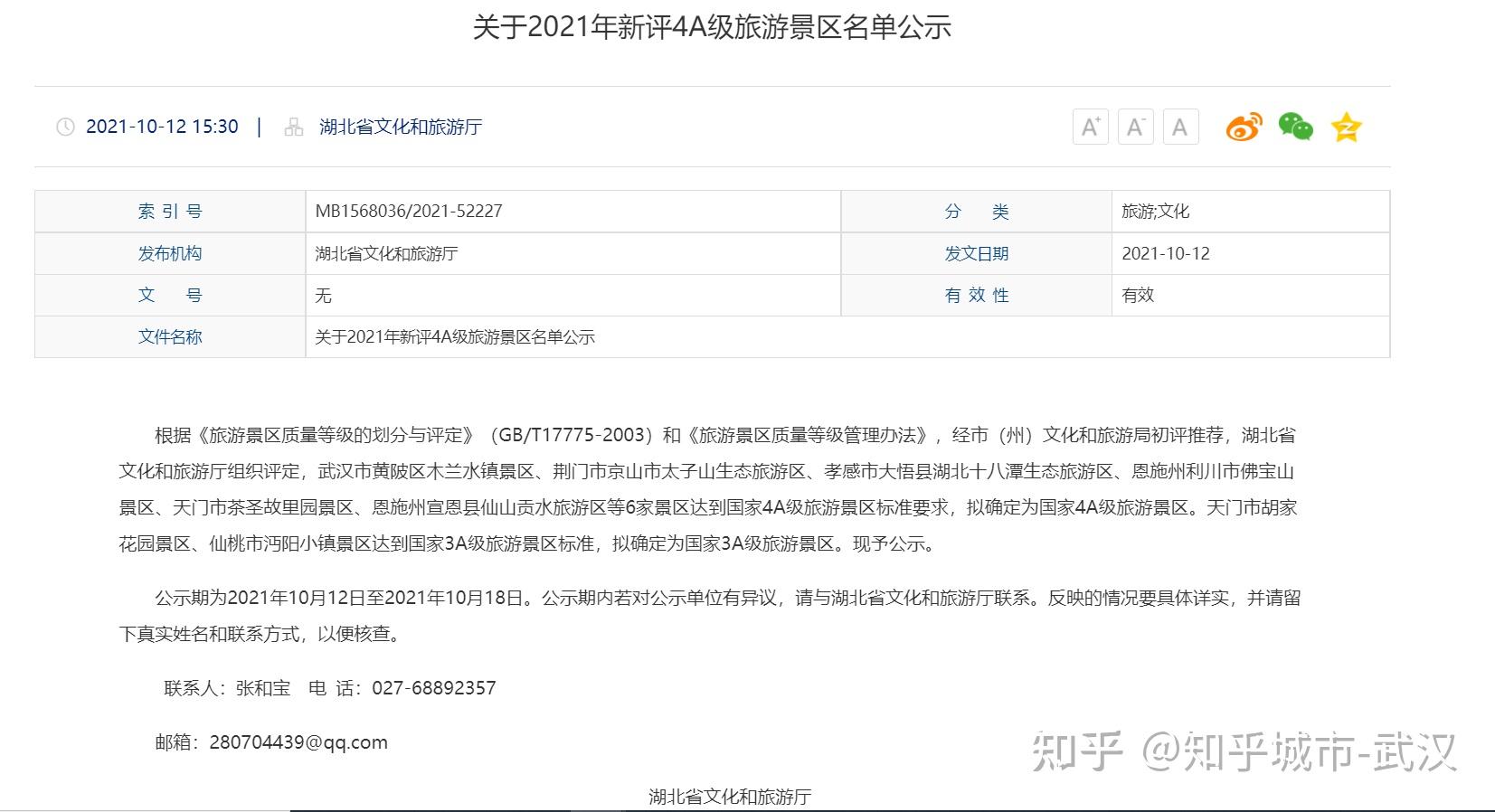The width and height of the screenshot is (1495, 812).
Task: Click the 索引号 label cell
Action: point(170,212)
